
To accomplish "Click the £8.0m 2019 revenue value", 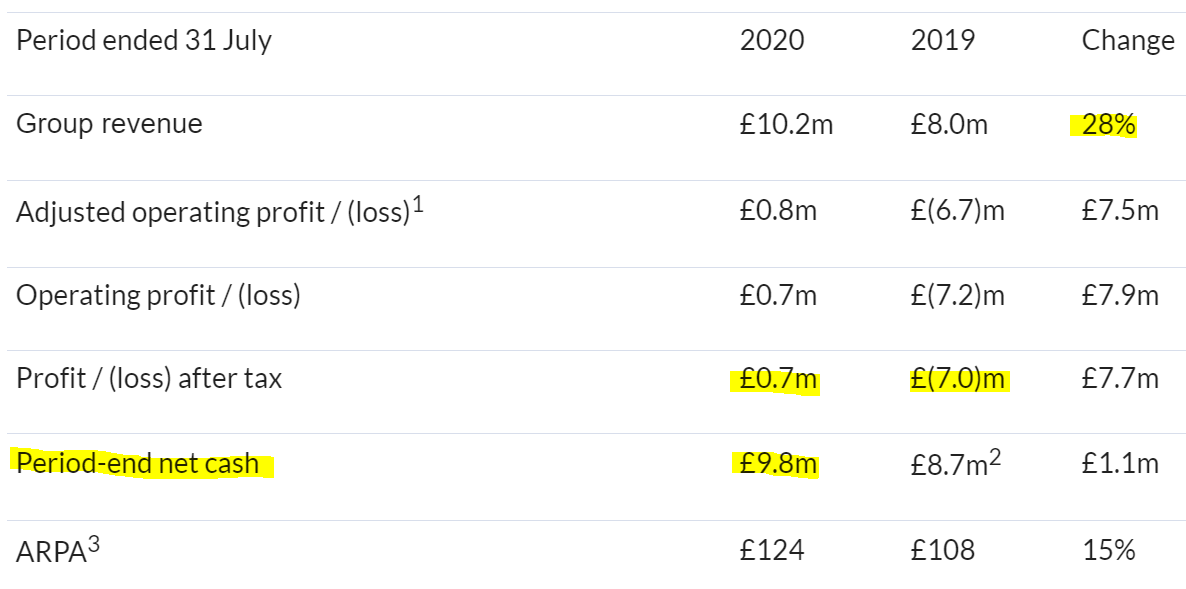I will (x=949, y=125).
